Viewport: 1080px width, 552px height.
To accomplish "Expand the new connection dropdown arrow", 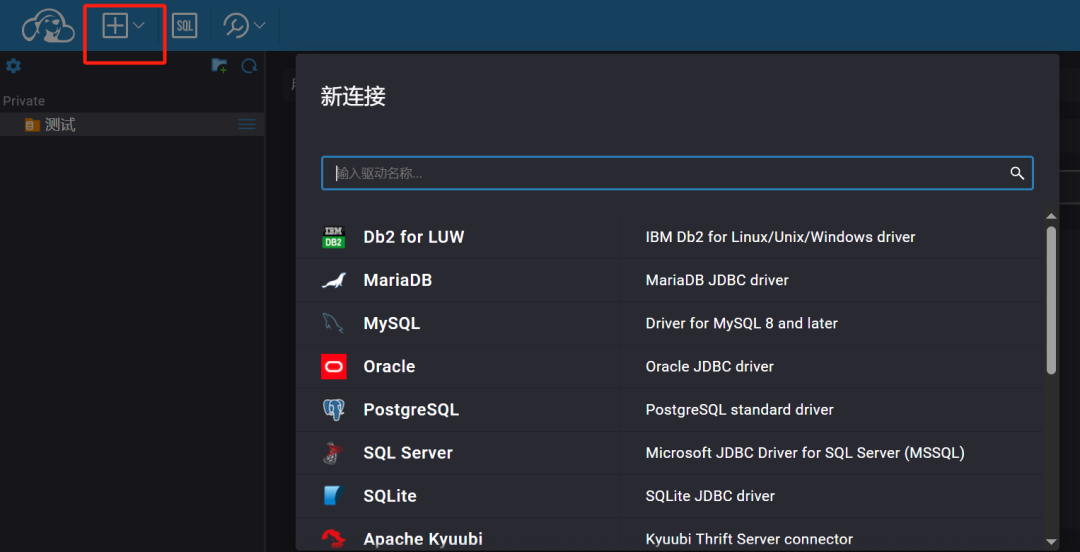I will (x=138, y=25).
